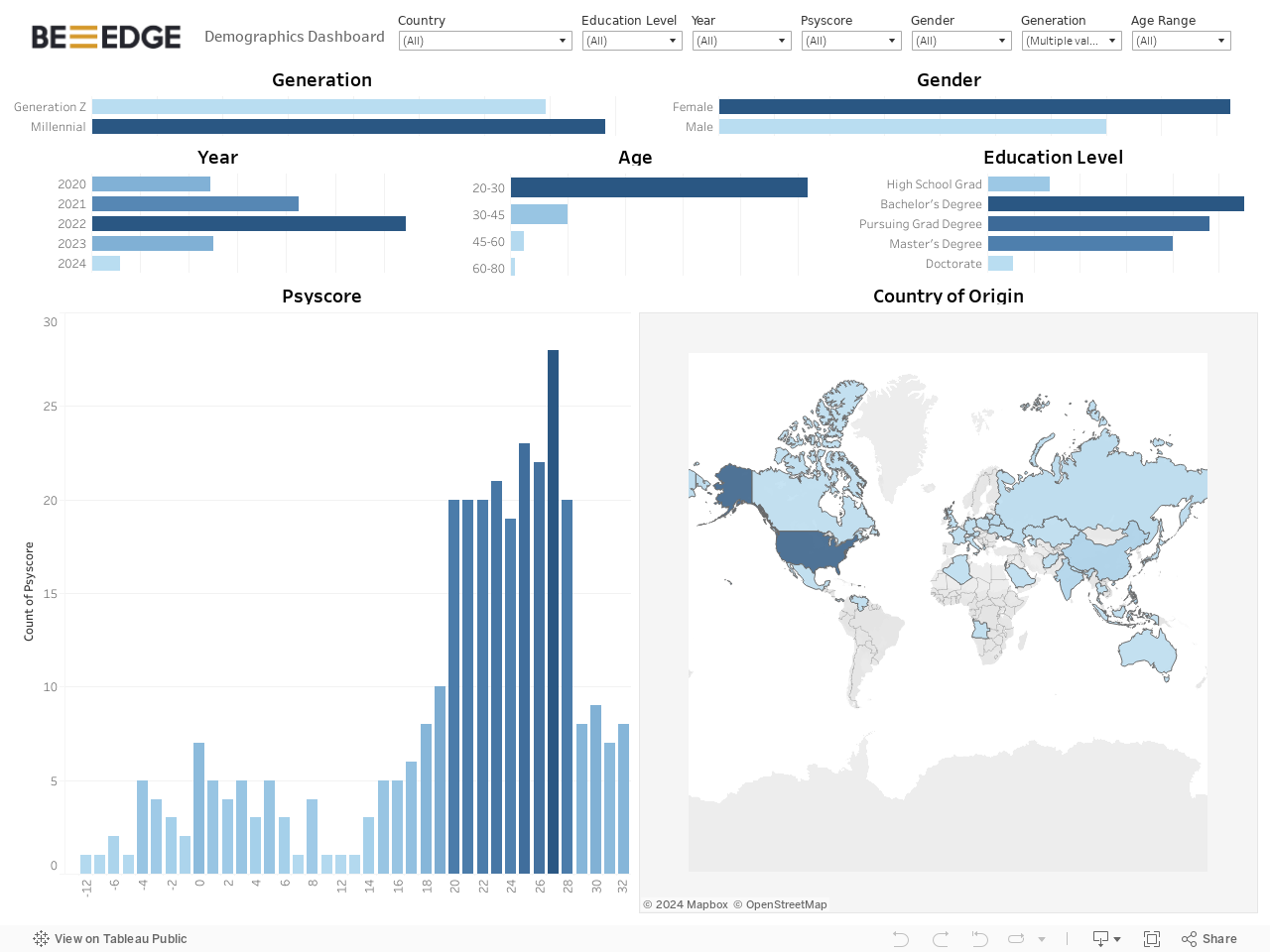Click the Psyscore chart heading
The image size is (1270, 952).
(x=321, y=296)
